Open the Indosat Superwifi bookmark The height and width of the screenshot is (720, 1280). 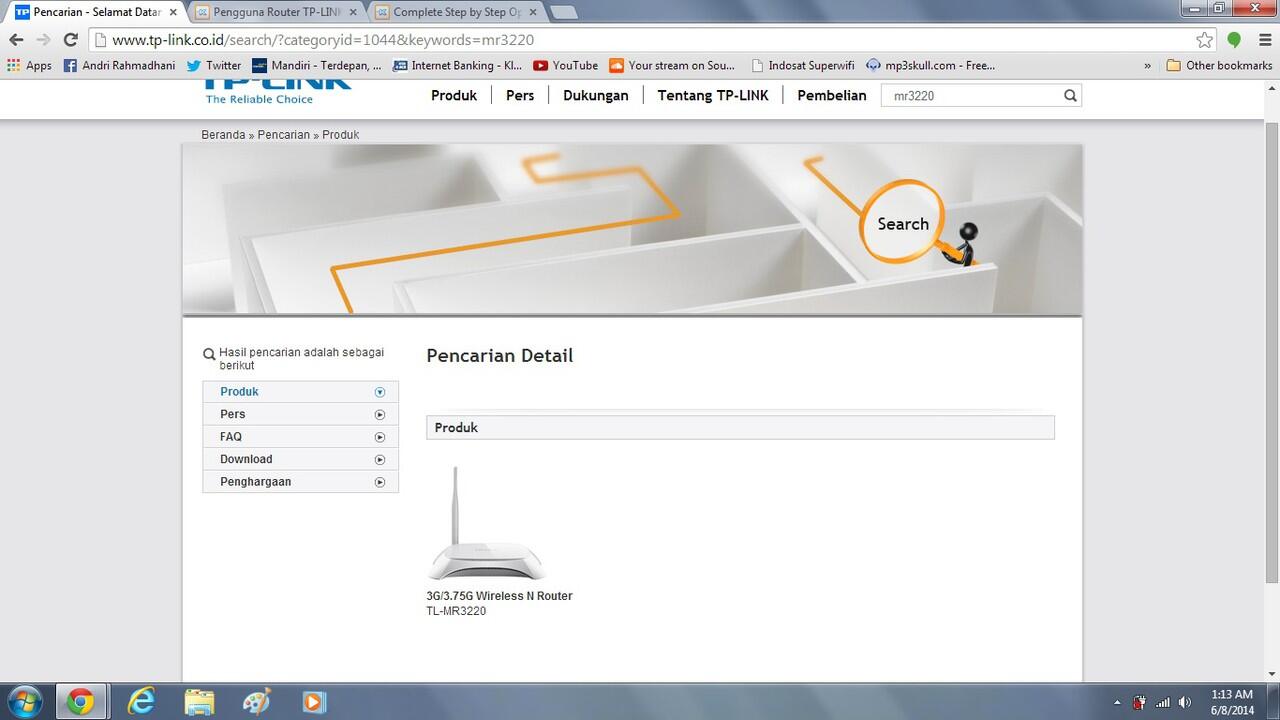[x=804, y=65]
